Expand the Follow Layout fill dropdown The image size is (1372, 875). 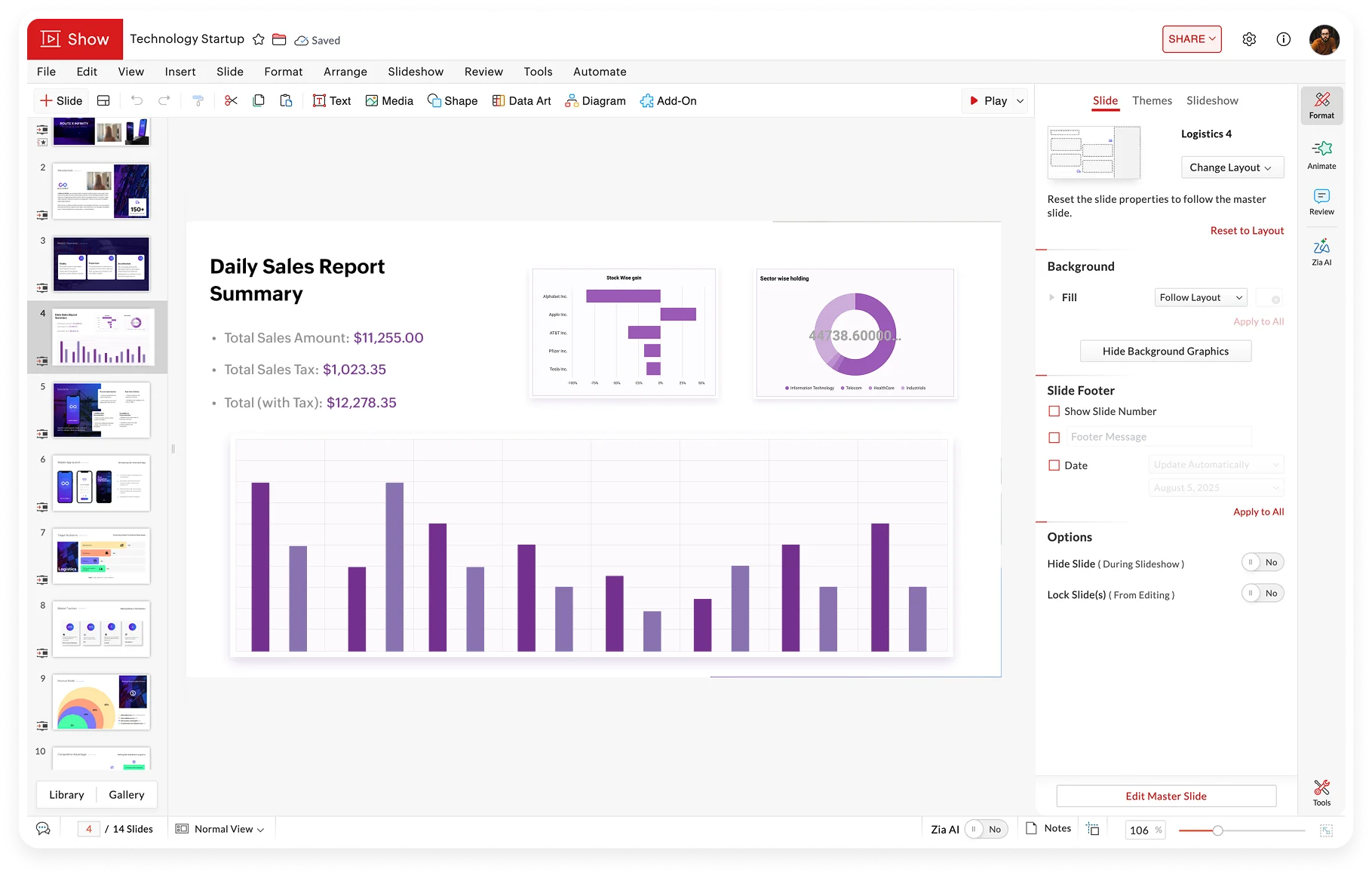click(x=1200, y=297)
